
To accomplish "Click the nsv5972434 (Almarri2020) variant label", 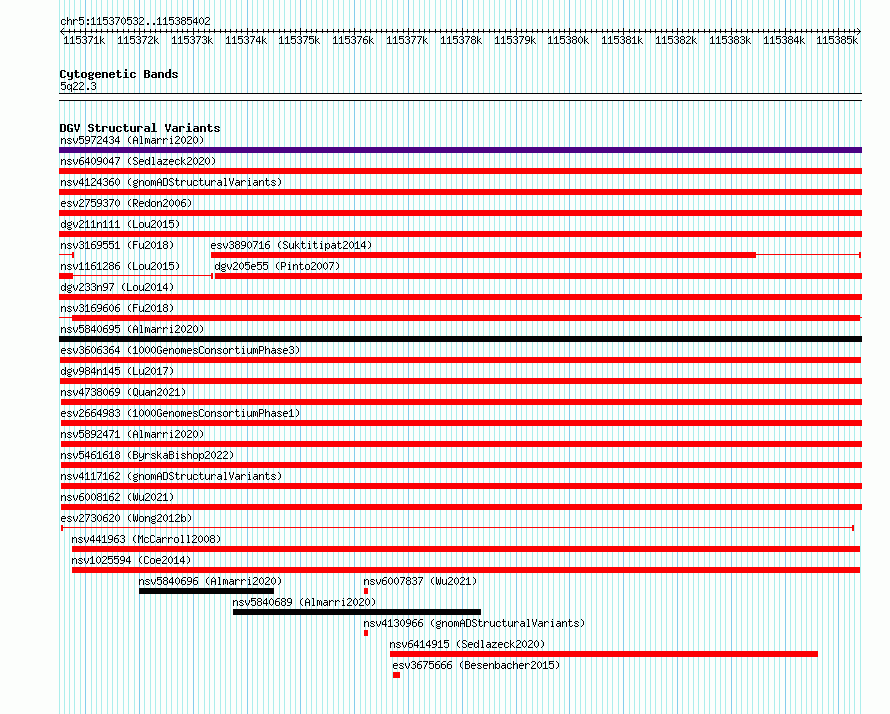I will pos(132,140).
